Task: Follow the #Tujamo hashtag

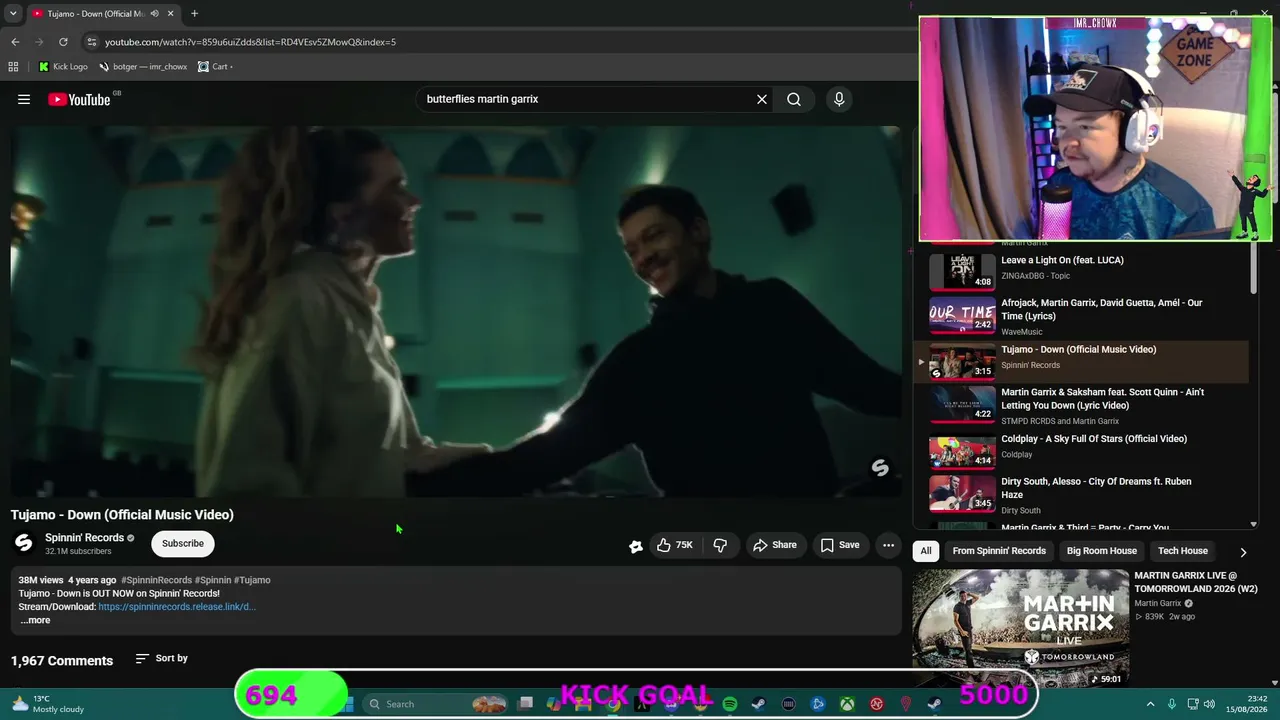Action: pyautogui.click(x=252, y=580)
